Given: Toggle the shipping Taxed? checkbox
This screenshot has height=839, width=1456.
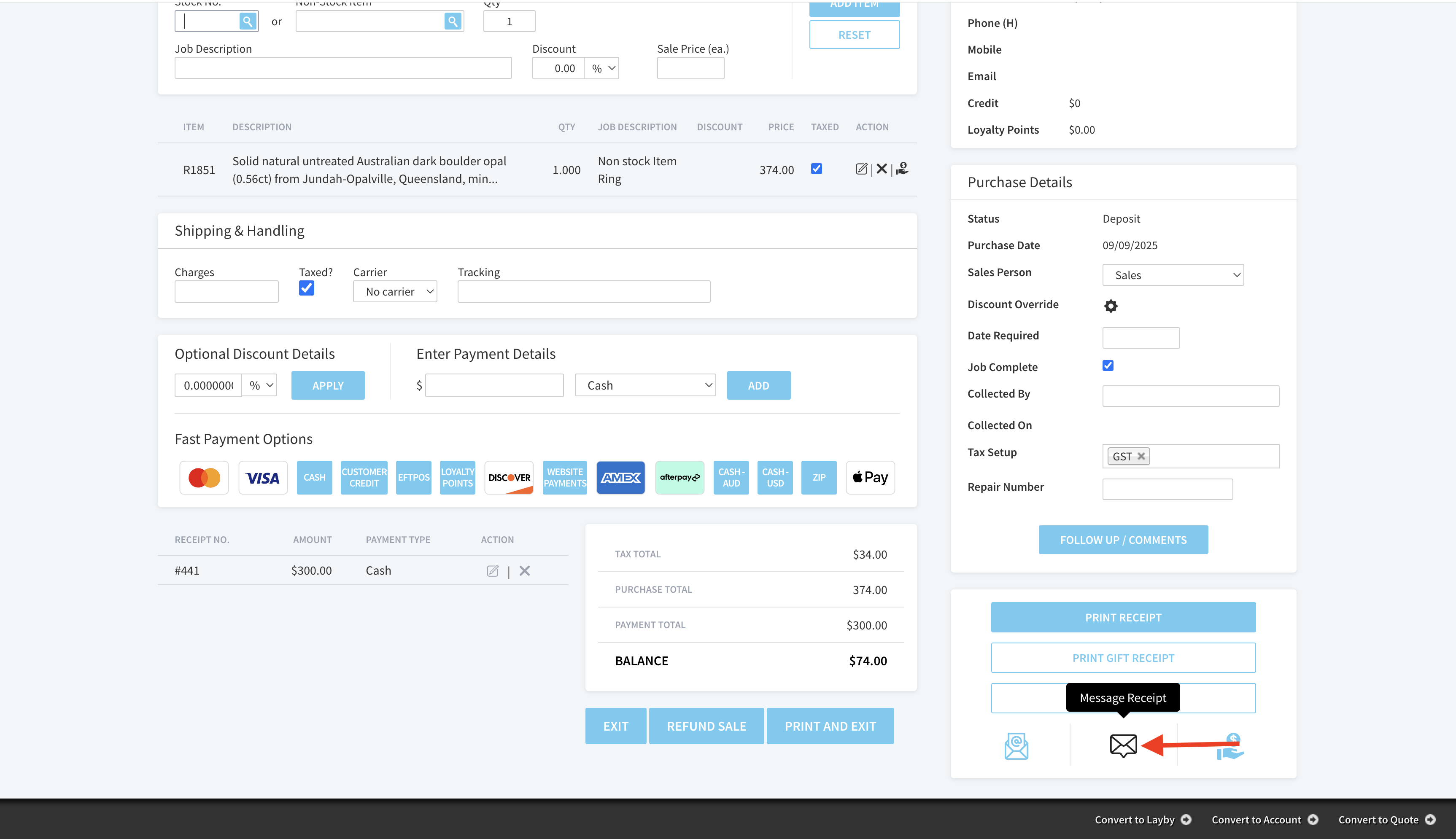Looking at the screenshot, I should point(307,288).
